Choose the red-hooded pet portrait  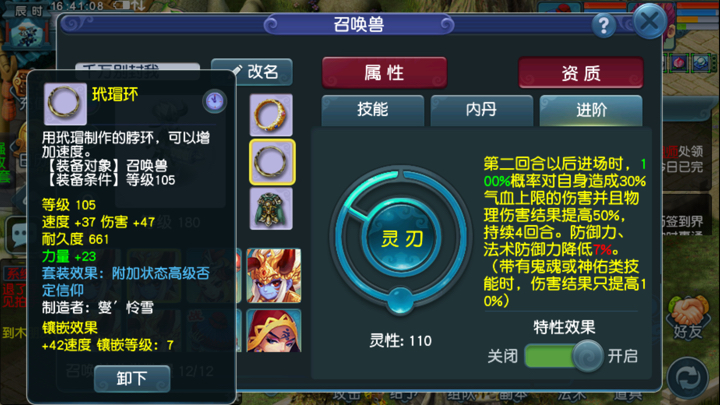click(x=274, y=331)
